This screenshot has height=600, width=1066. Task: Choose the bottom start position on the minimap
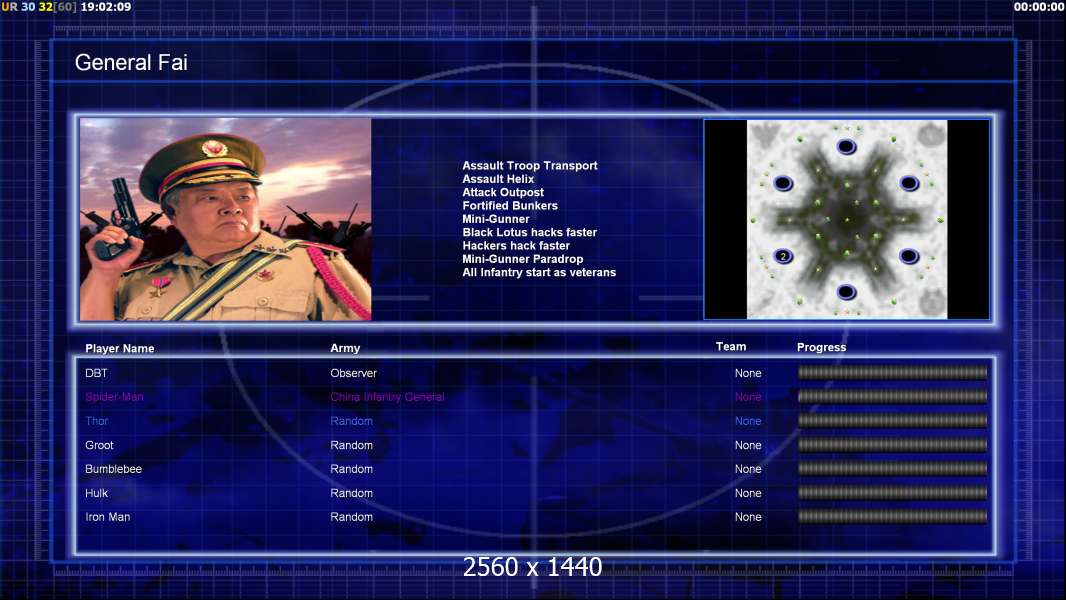[x=846, y=292]
